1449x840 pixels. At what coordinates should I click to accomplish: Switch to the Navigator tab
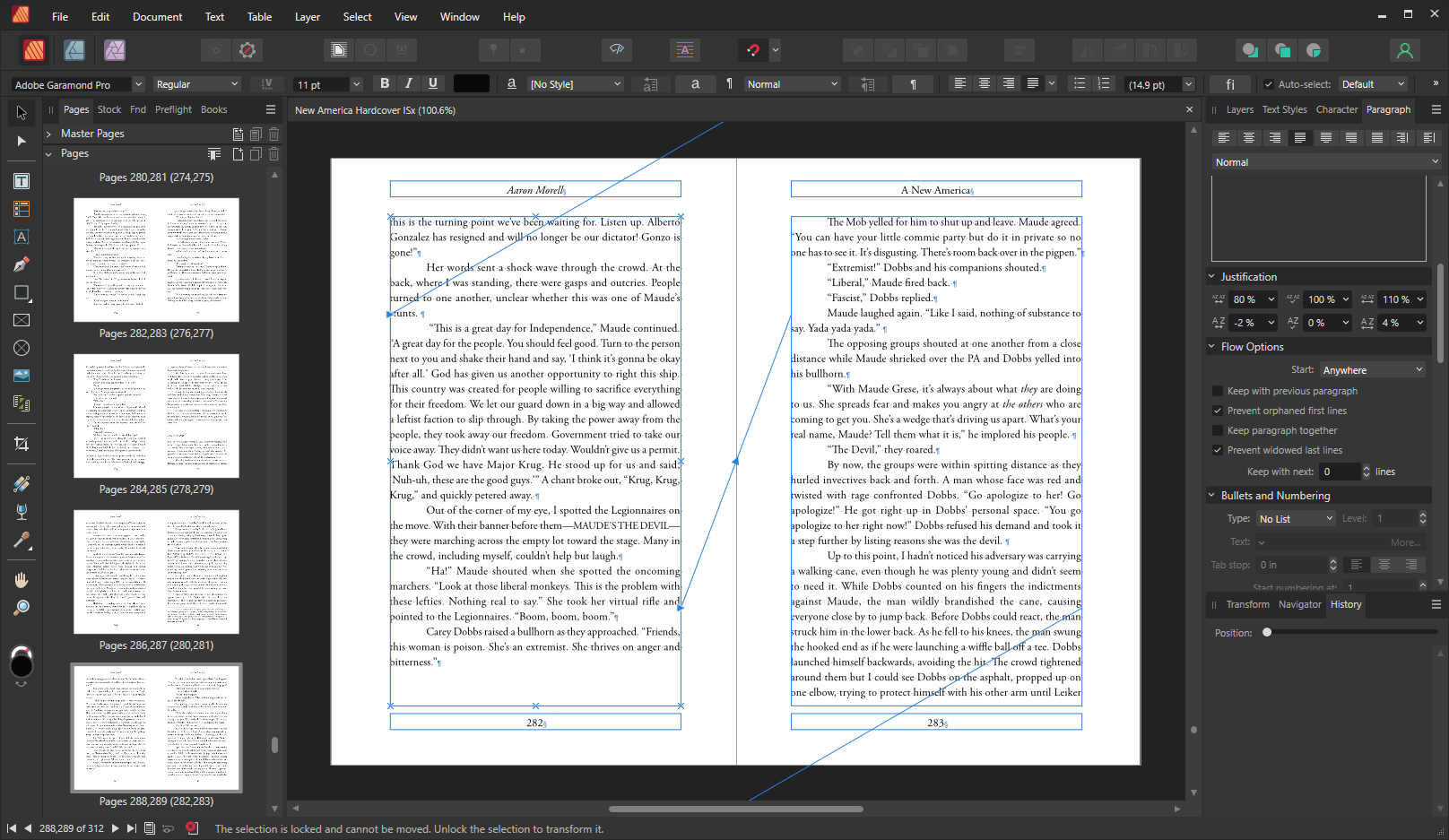pos(1299,604)
